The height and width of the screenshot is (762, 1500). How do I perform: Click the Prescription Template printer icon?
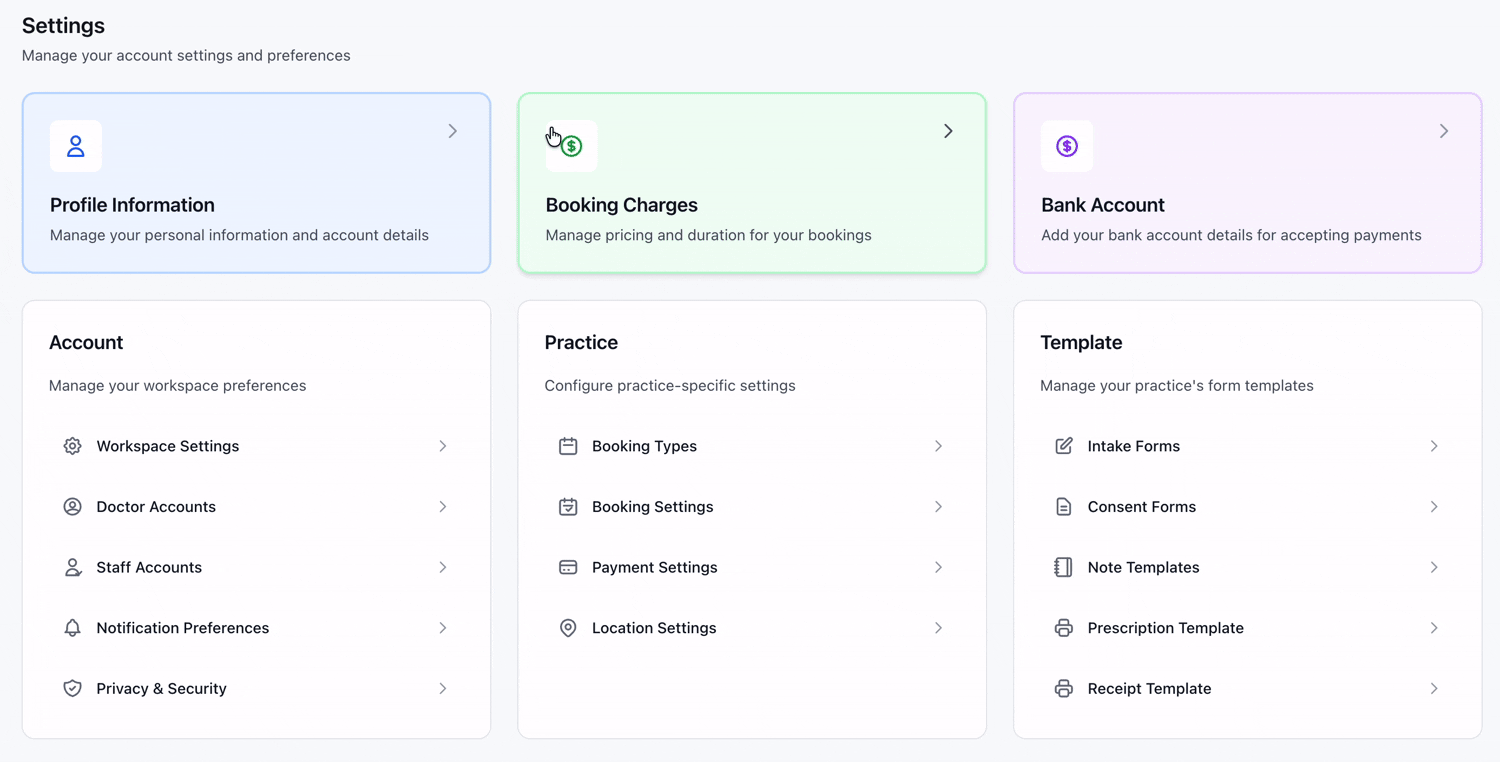pos(1063,628)
